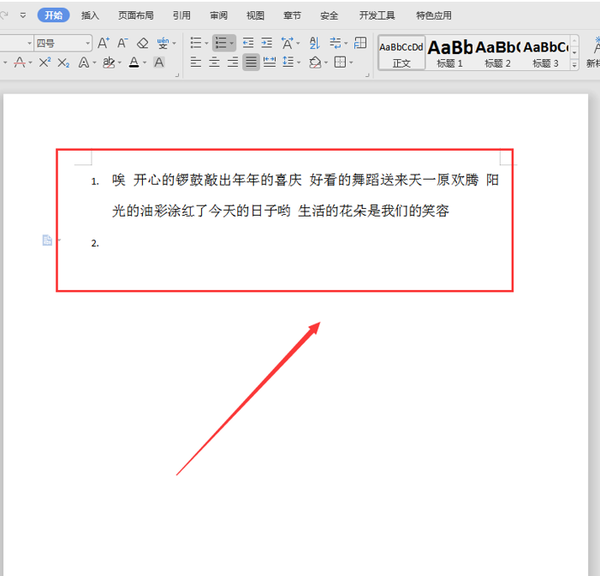Apply the 正文 style
This screenshot has width=600, height=576.
401,52
